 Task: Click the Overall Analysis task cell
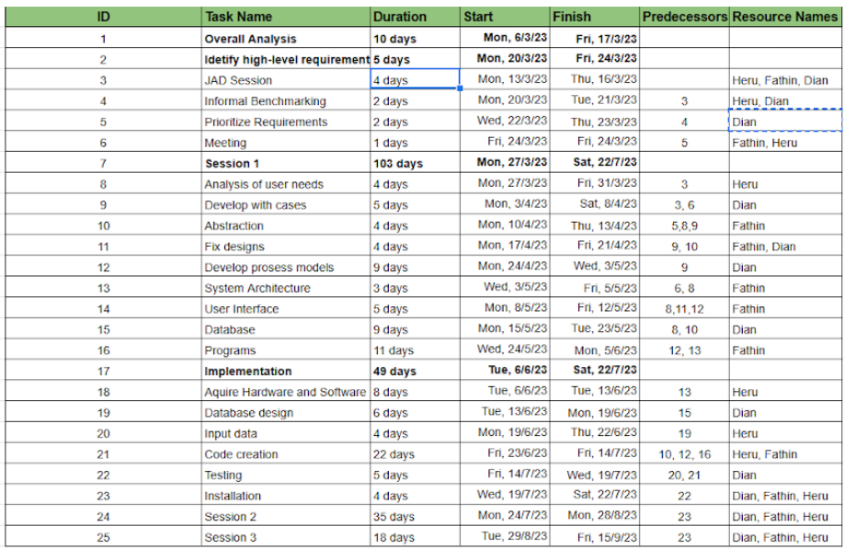(x=286, y=38)
